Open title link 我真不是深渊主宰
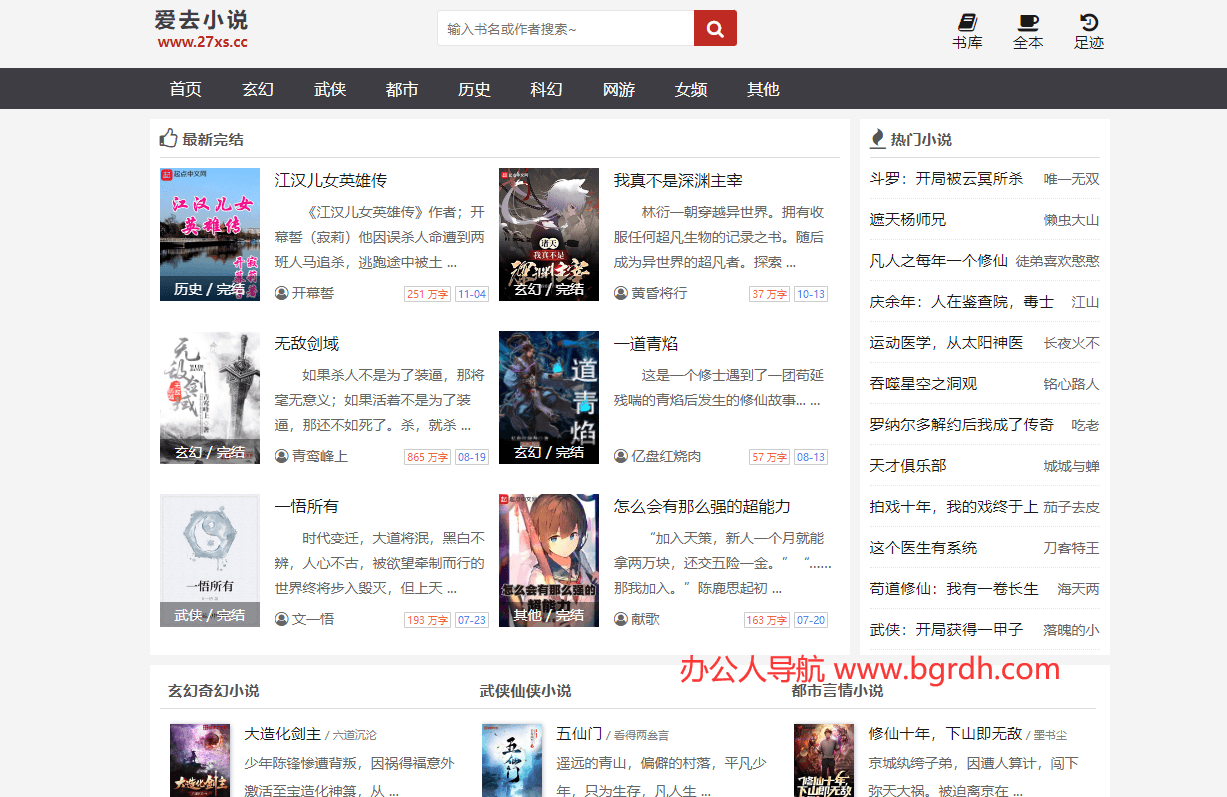The height and width of the screenshot is (797, 1227). [x=678, y=181]
